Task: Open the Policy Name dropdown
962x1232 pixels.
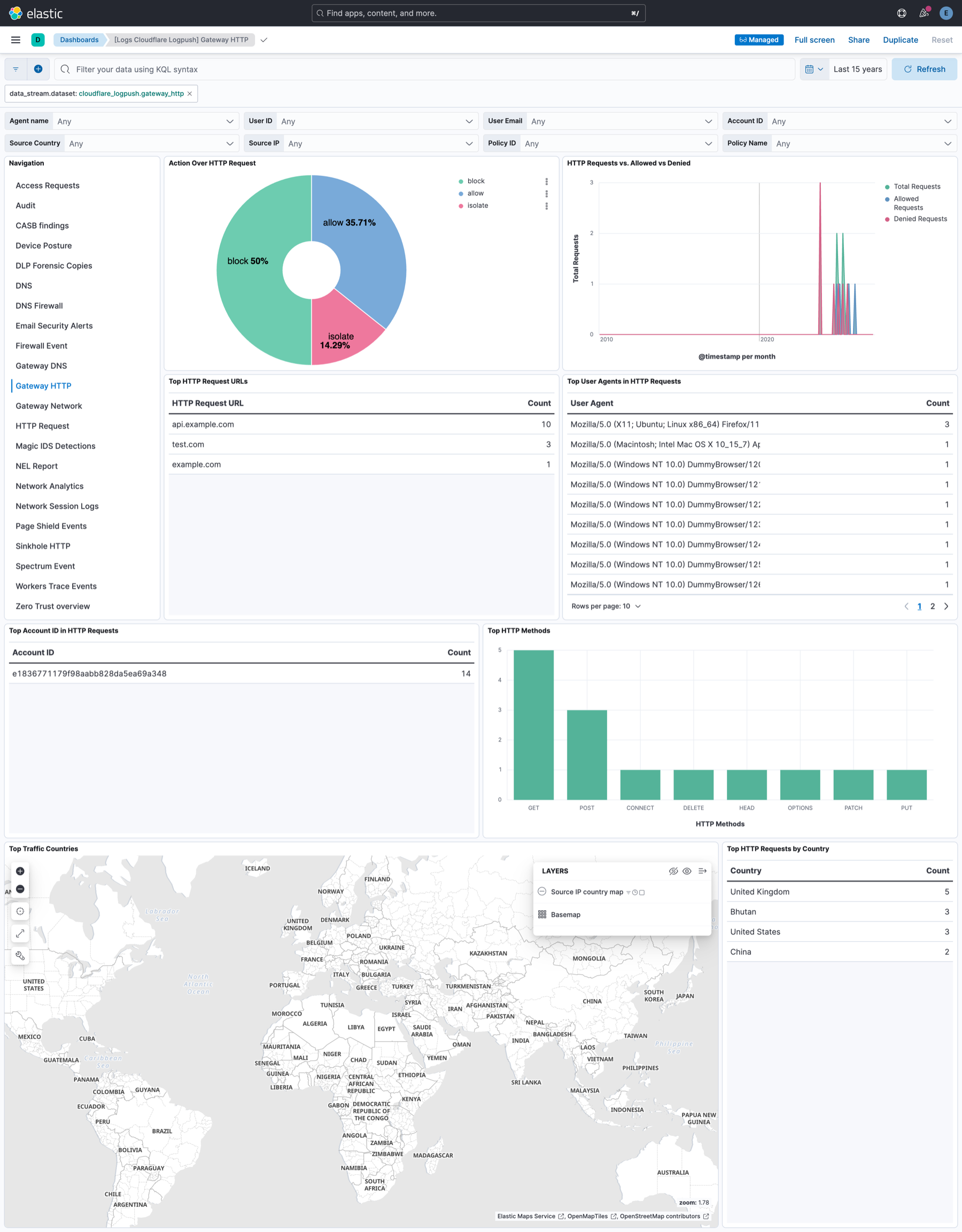Action: tap(864, 143)
